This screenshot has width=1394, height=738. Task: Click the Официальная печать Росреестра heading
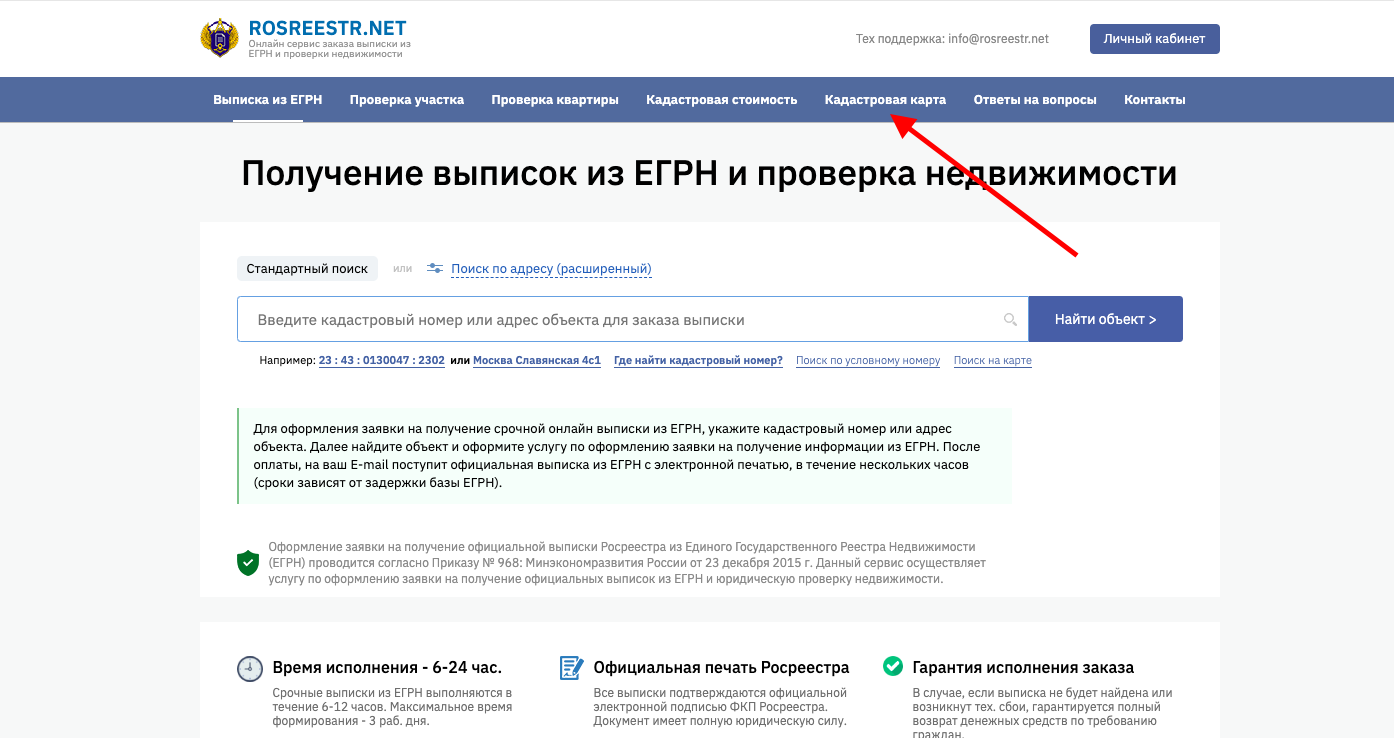(721, 667)
